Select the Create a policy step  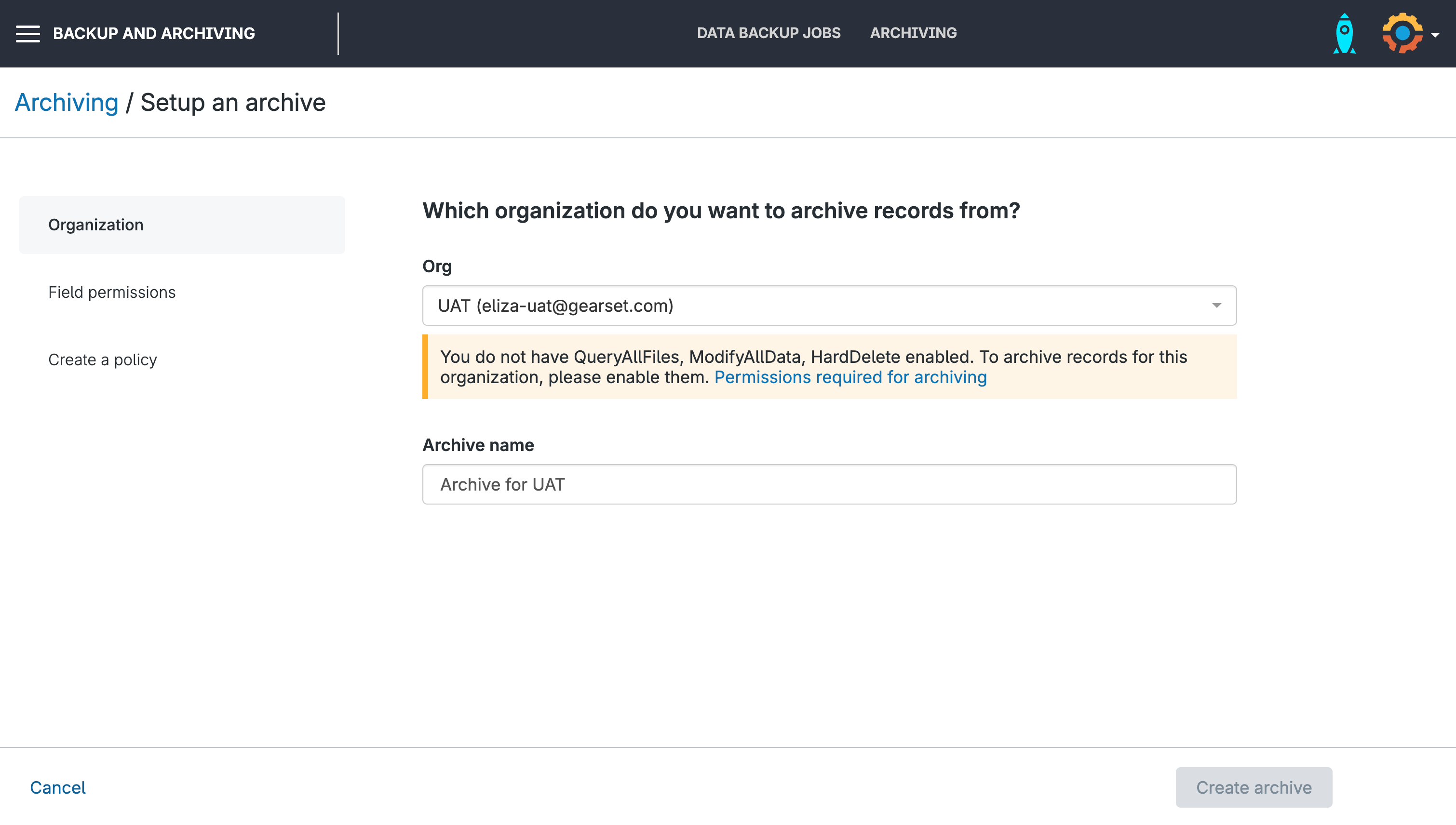click(x=102, y=360)
